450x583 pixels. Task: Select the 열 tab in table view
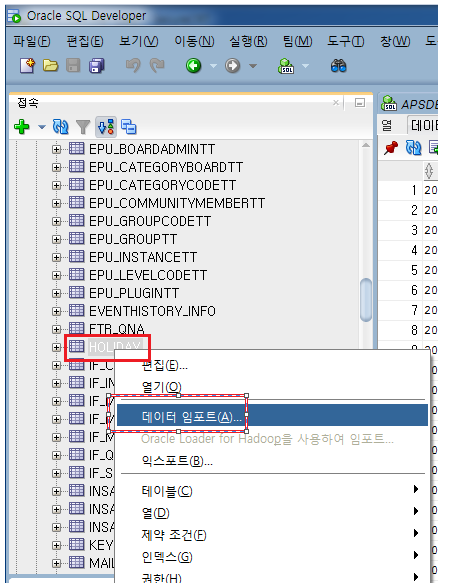(x=387, y=125)
